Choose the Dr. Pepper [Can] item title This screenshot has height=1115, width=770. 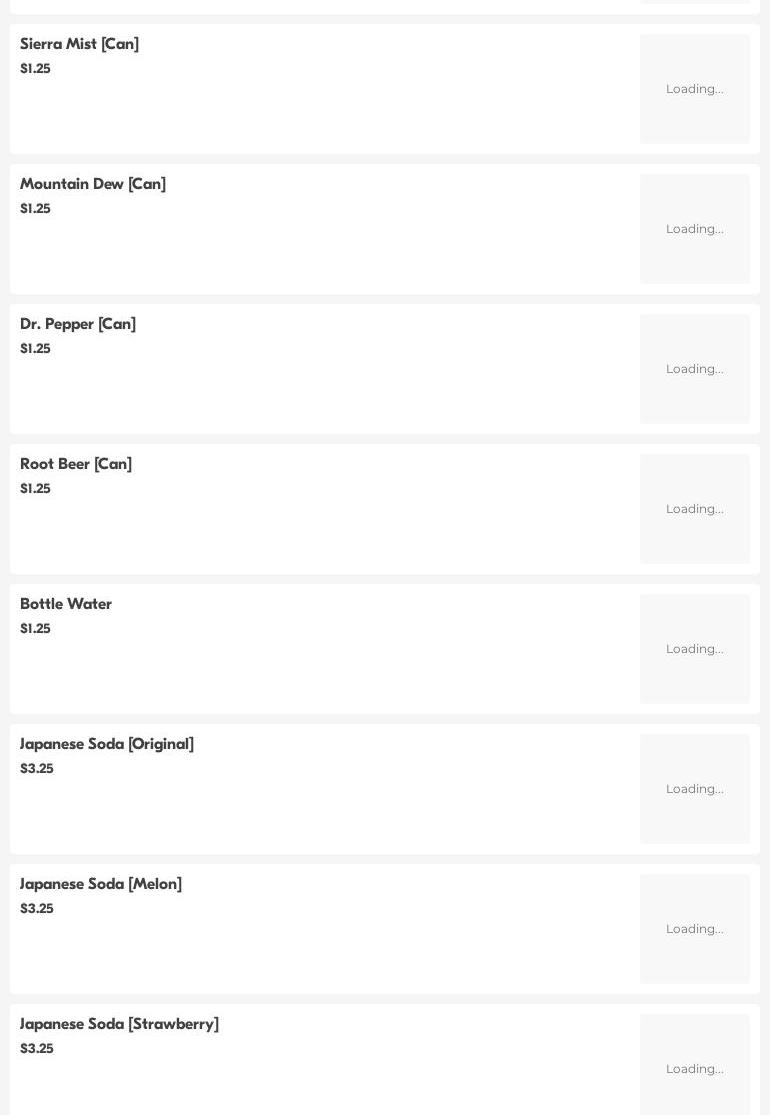pos(78,324)
